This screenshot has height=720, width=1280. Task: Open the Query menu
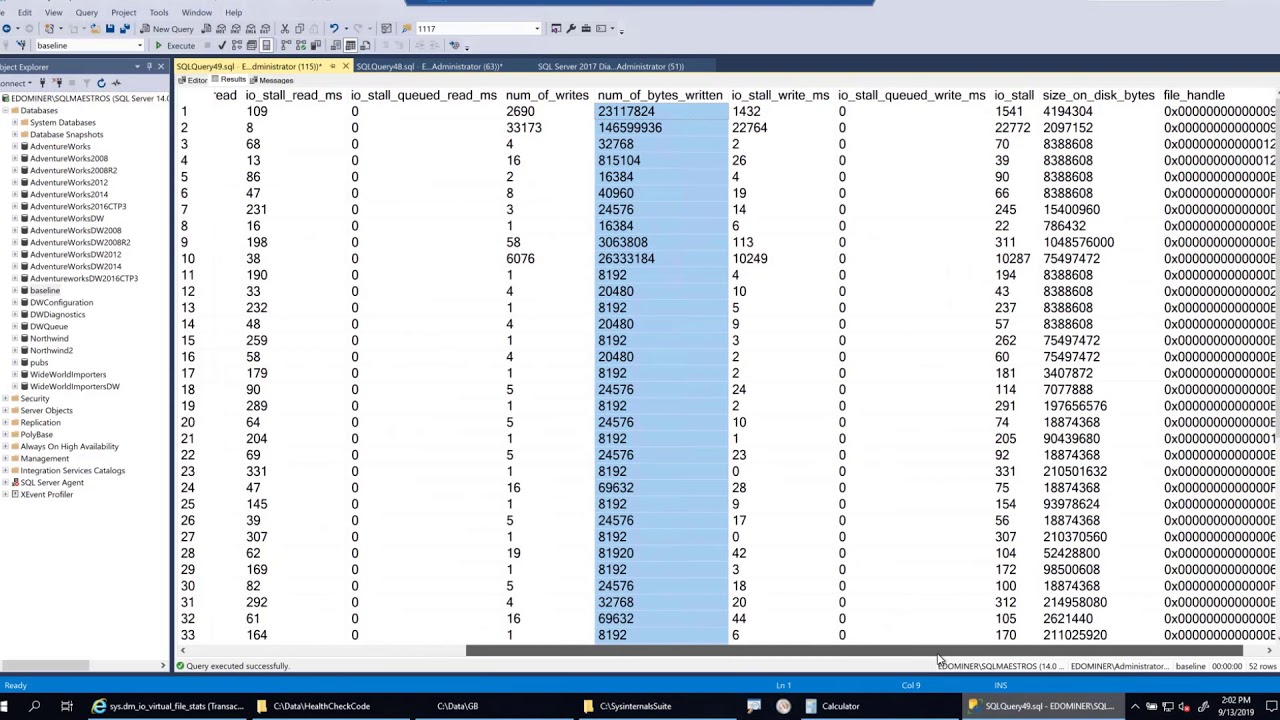86,13
